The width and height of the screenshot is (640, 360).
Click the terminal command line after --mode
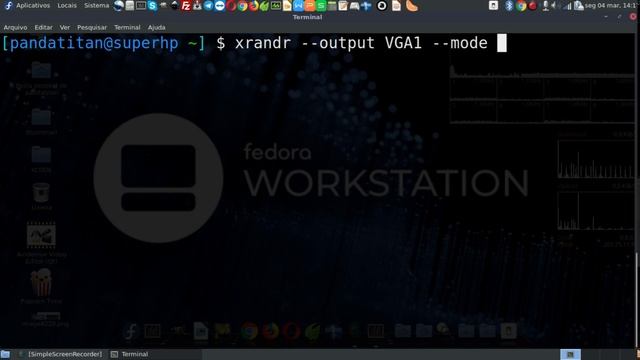point(502,43)
